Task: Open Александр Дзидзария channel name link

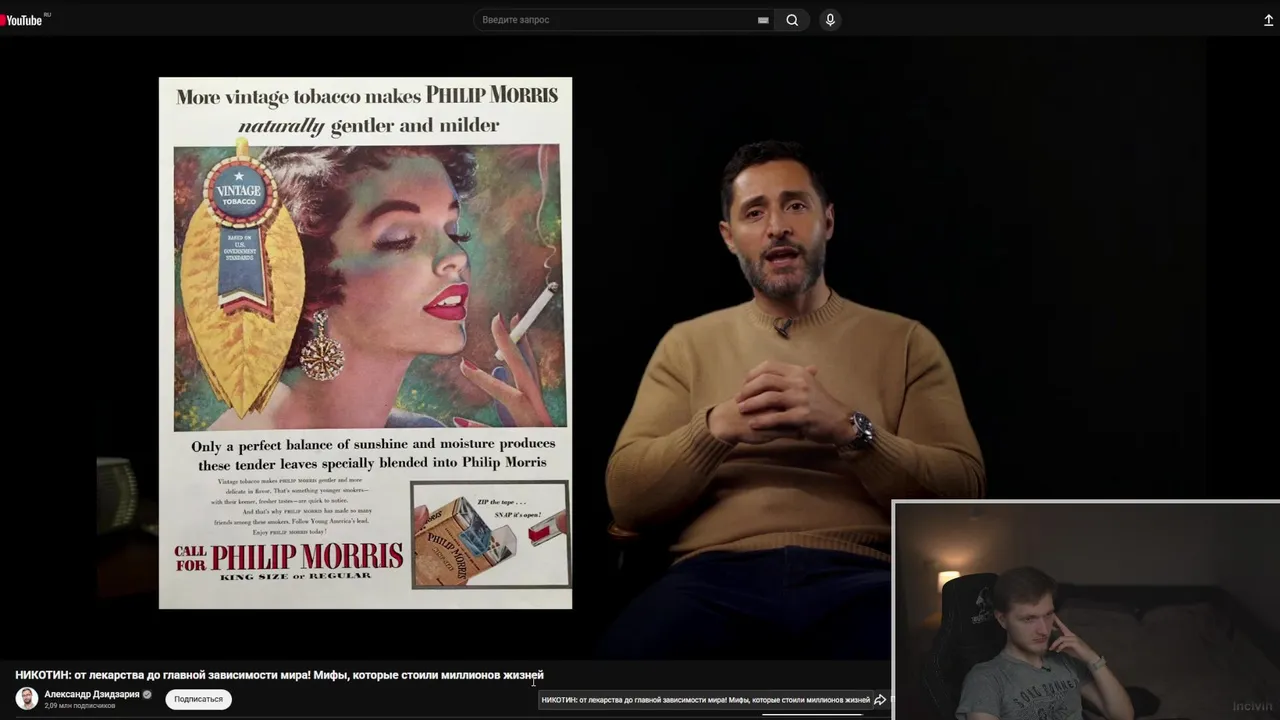Action: click(x=91, y=694)
